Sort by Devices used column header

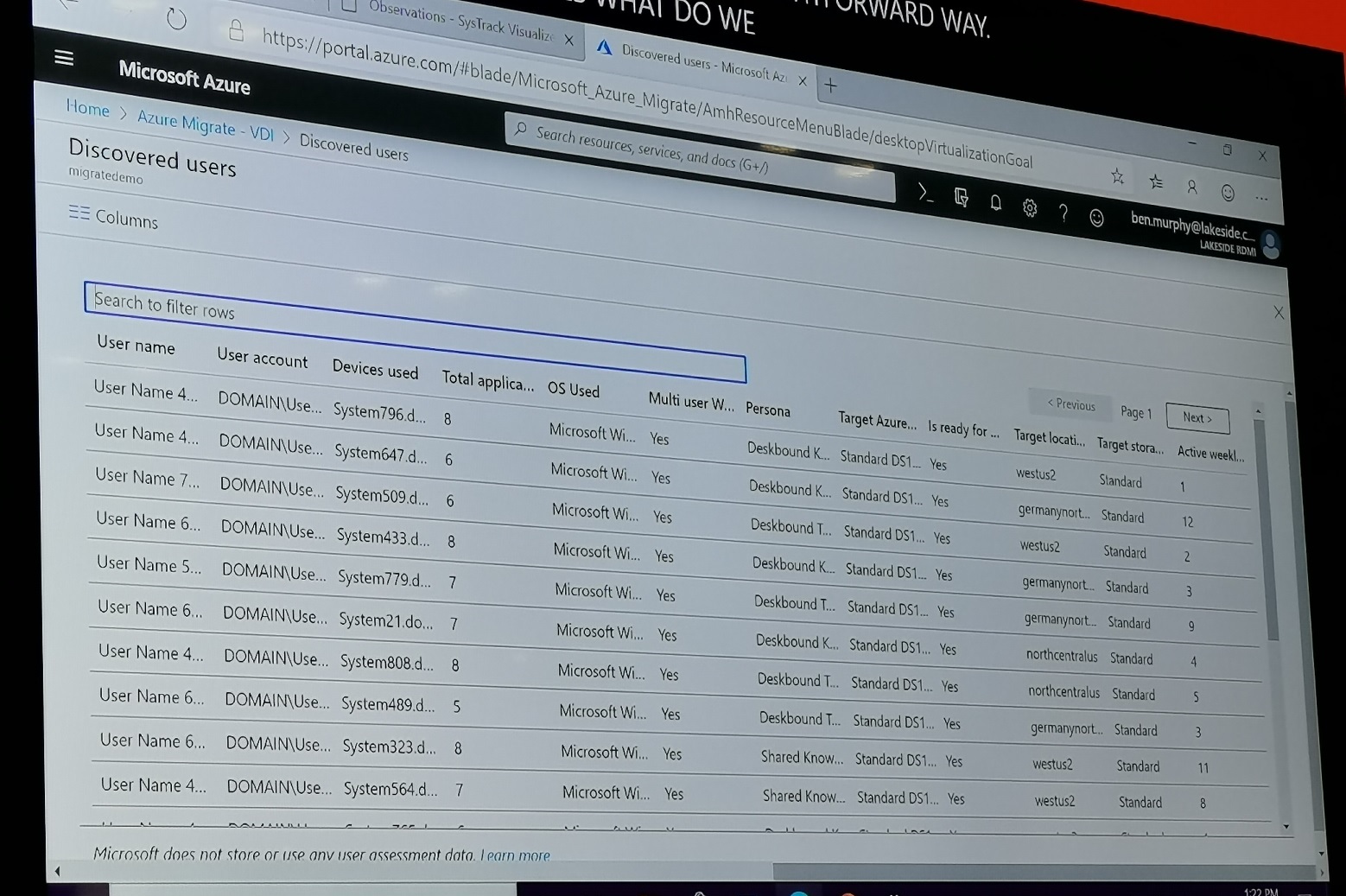(x=375, y=369)
